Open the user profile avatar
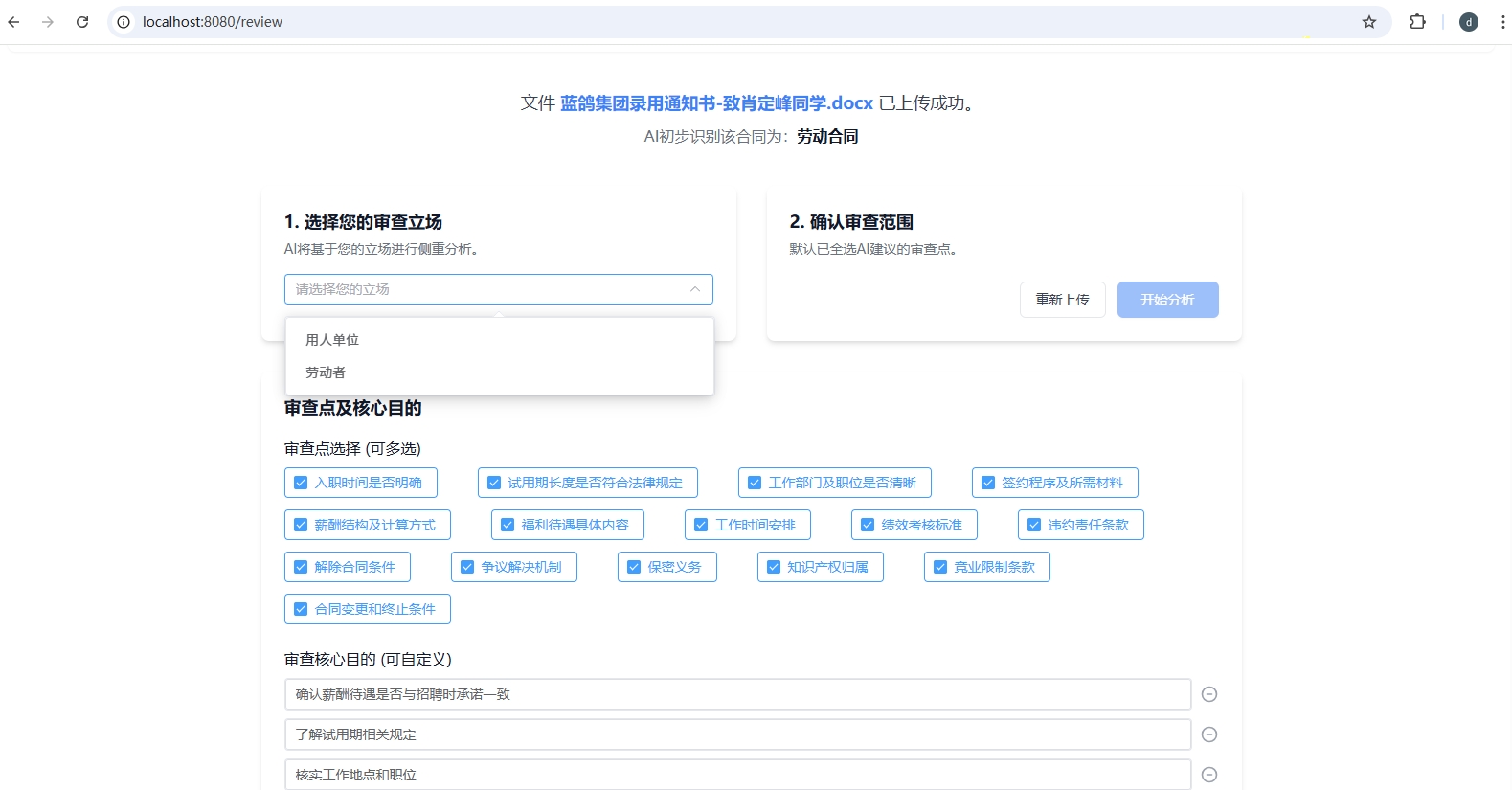Screen dimensions: 1512x790 point(1469,22)
